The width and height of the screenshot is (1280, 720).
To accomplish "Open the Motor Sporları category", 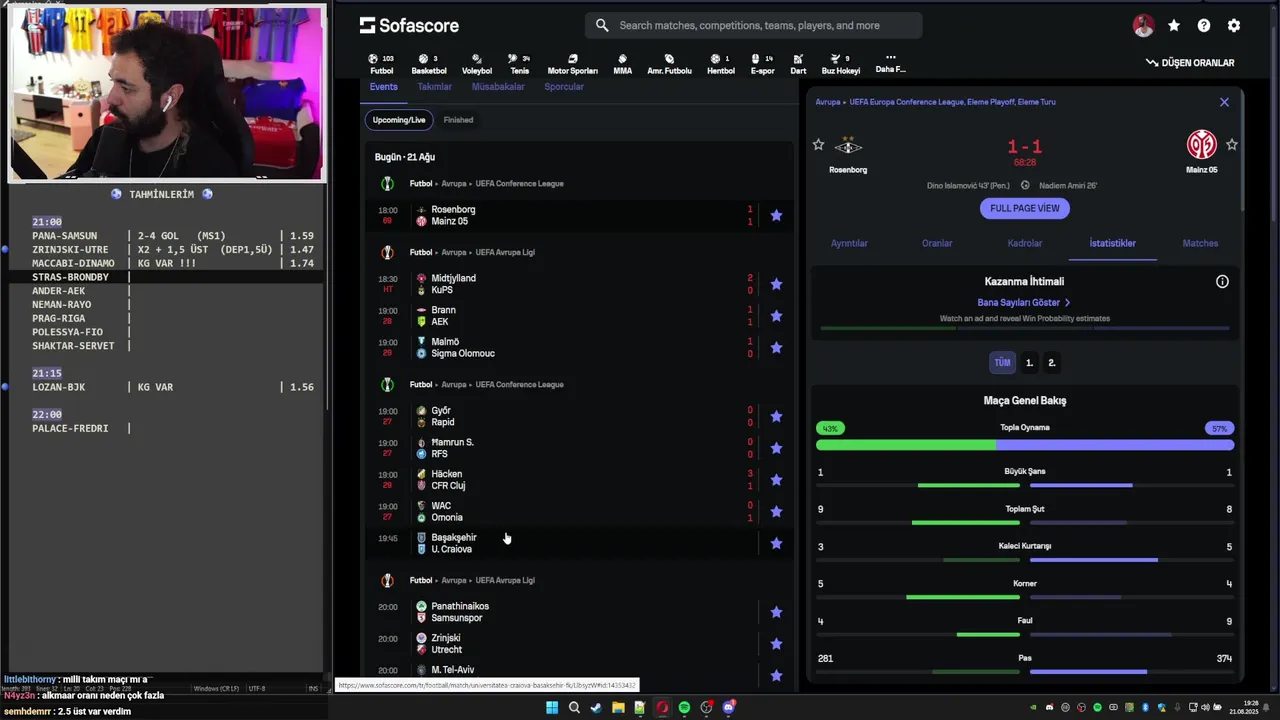I will (x=572, y=64).
